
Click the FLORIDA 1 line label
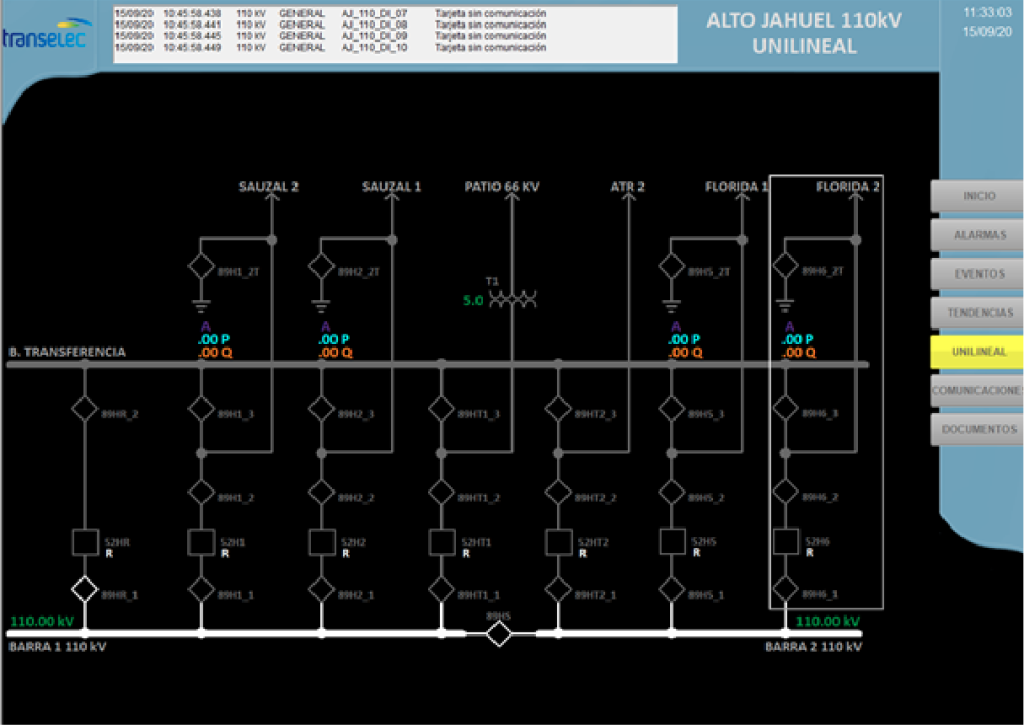[736, 186]
